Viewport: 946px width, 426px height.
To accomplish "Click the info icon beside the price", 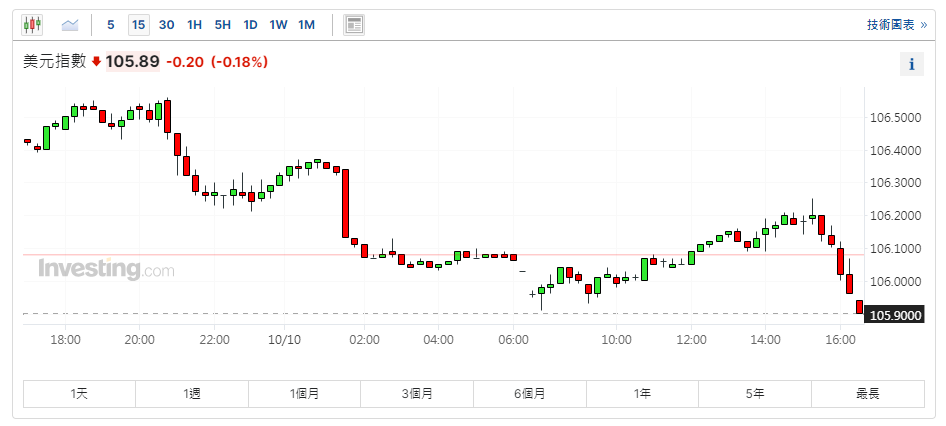I will pos(911,64).
